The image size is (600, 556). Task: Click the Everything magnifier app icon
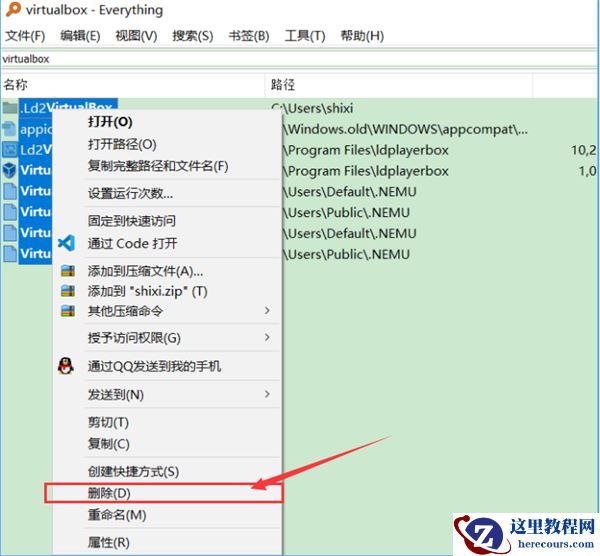[13, 9]
